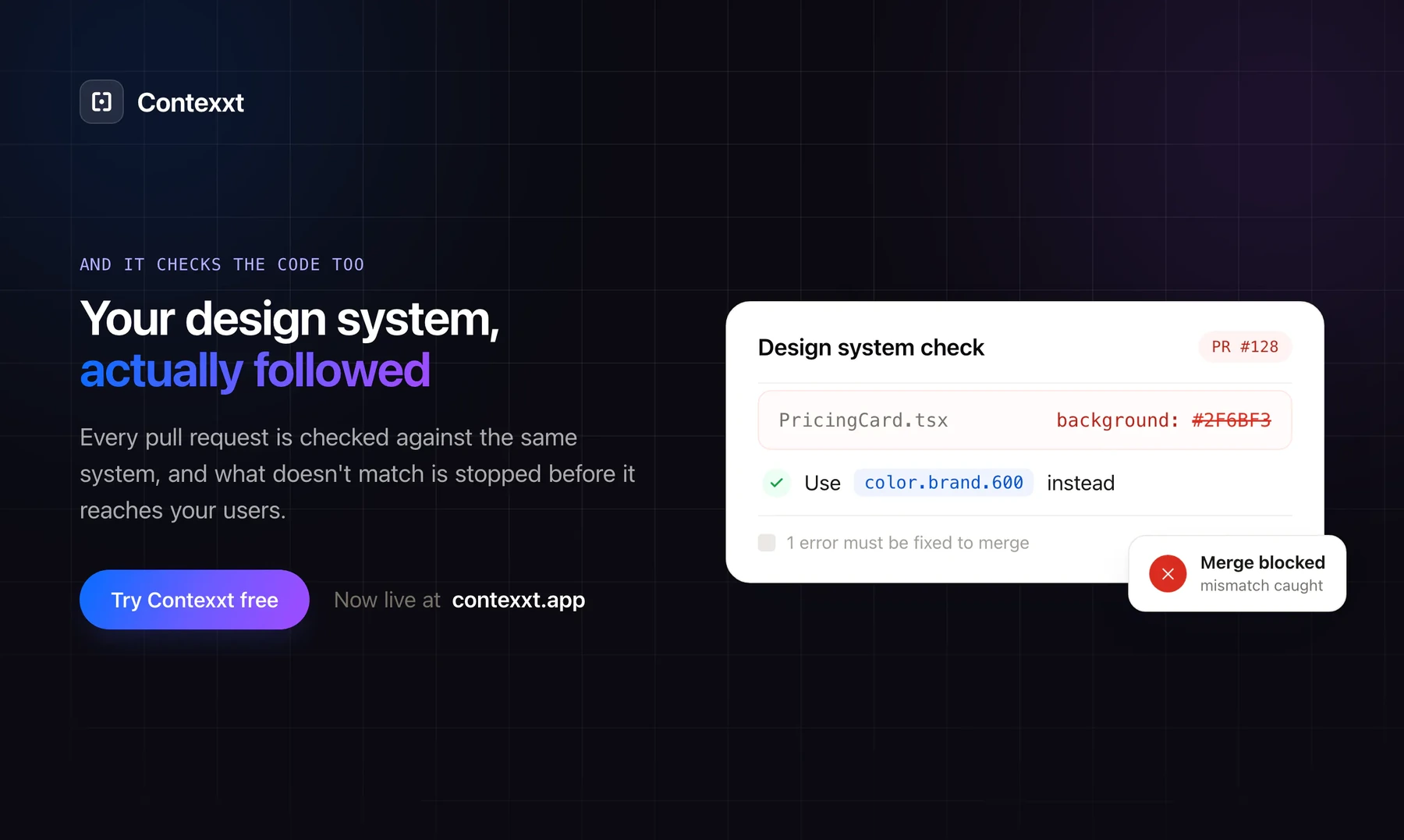
Task: Click the PricingCard.tsx file name
Action: pos(863,420)
